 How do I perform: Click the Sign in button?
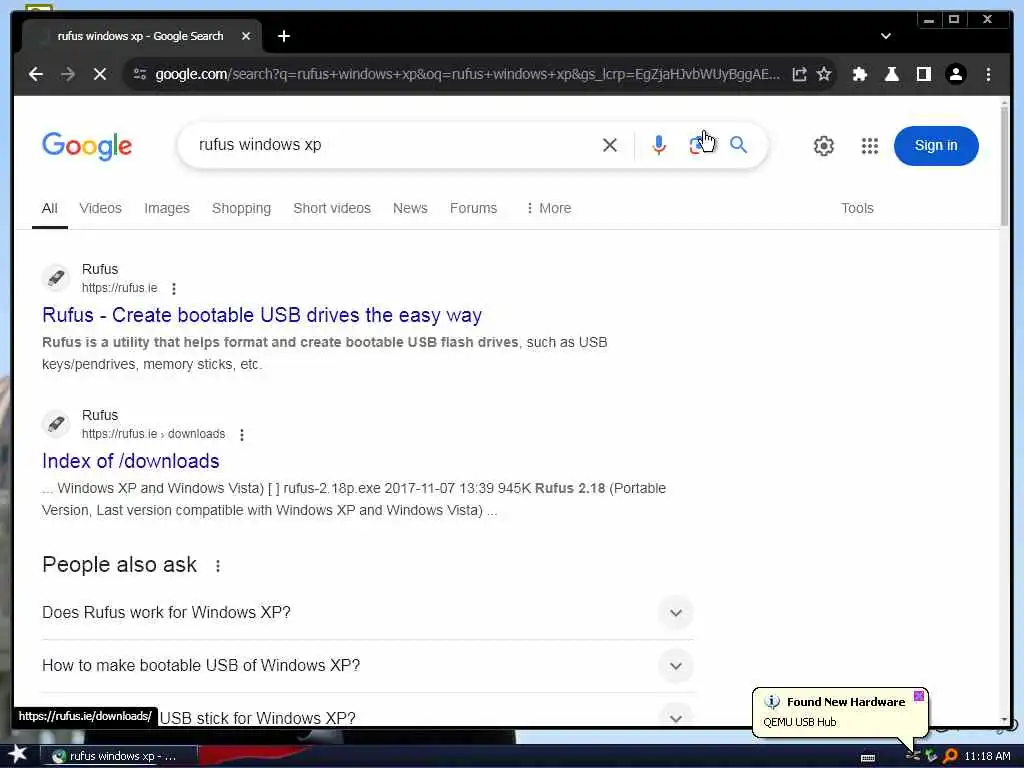click(936, 146)
